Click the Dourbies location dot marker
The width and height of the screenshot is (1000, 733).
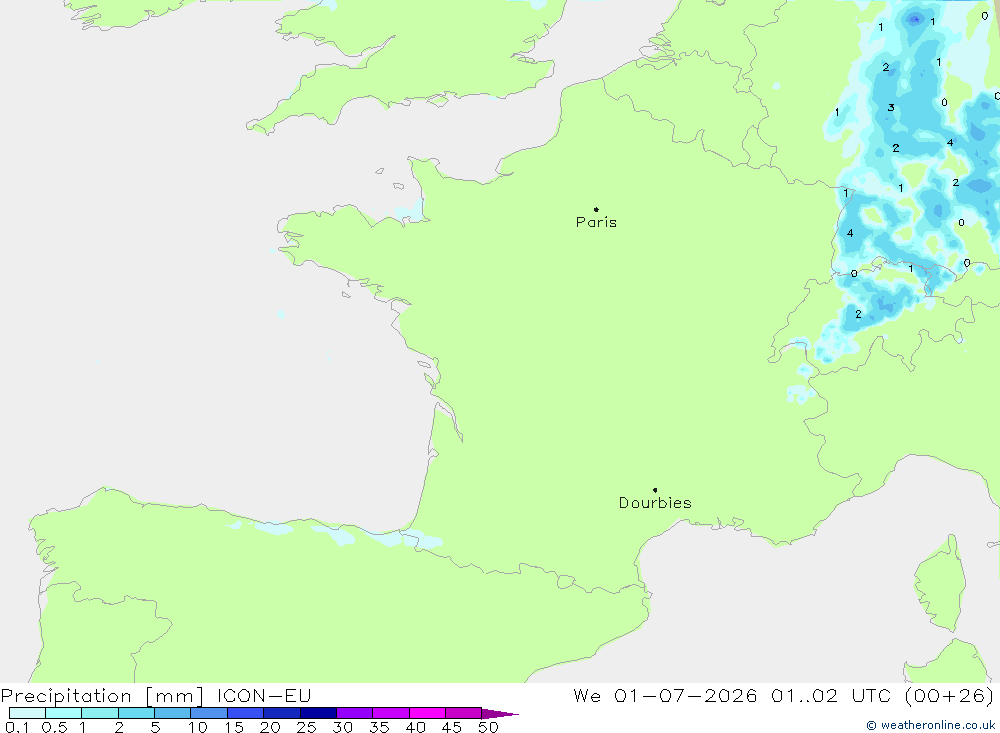click(655, 490)
